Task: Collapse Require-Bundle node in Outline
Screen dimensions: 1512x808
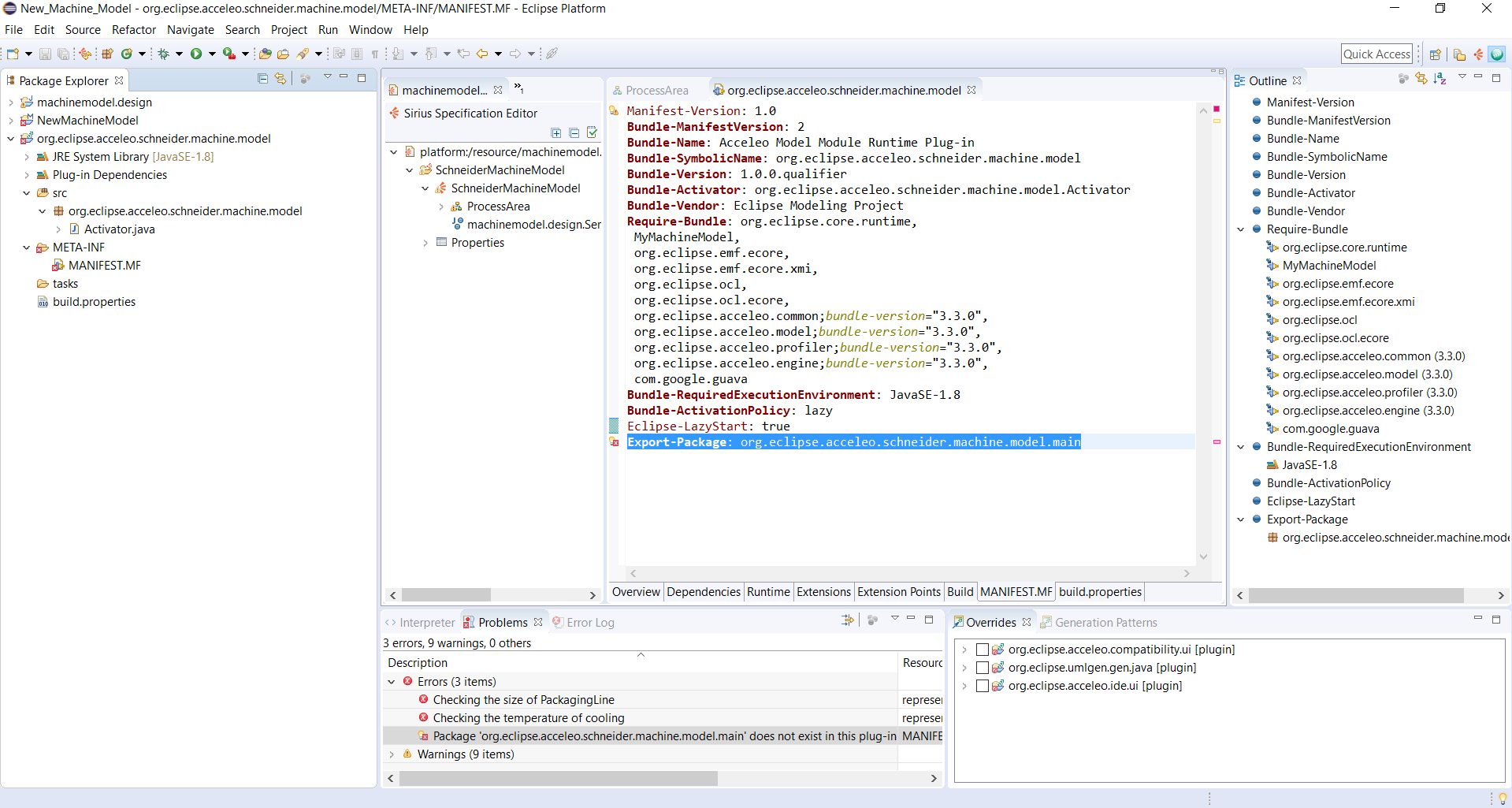Action: pos(1241,229)
